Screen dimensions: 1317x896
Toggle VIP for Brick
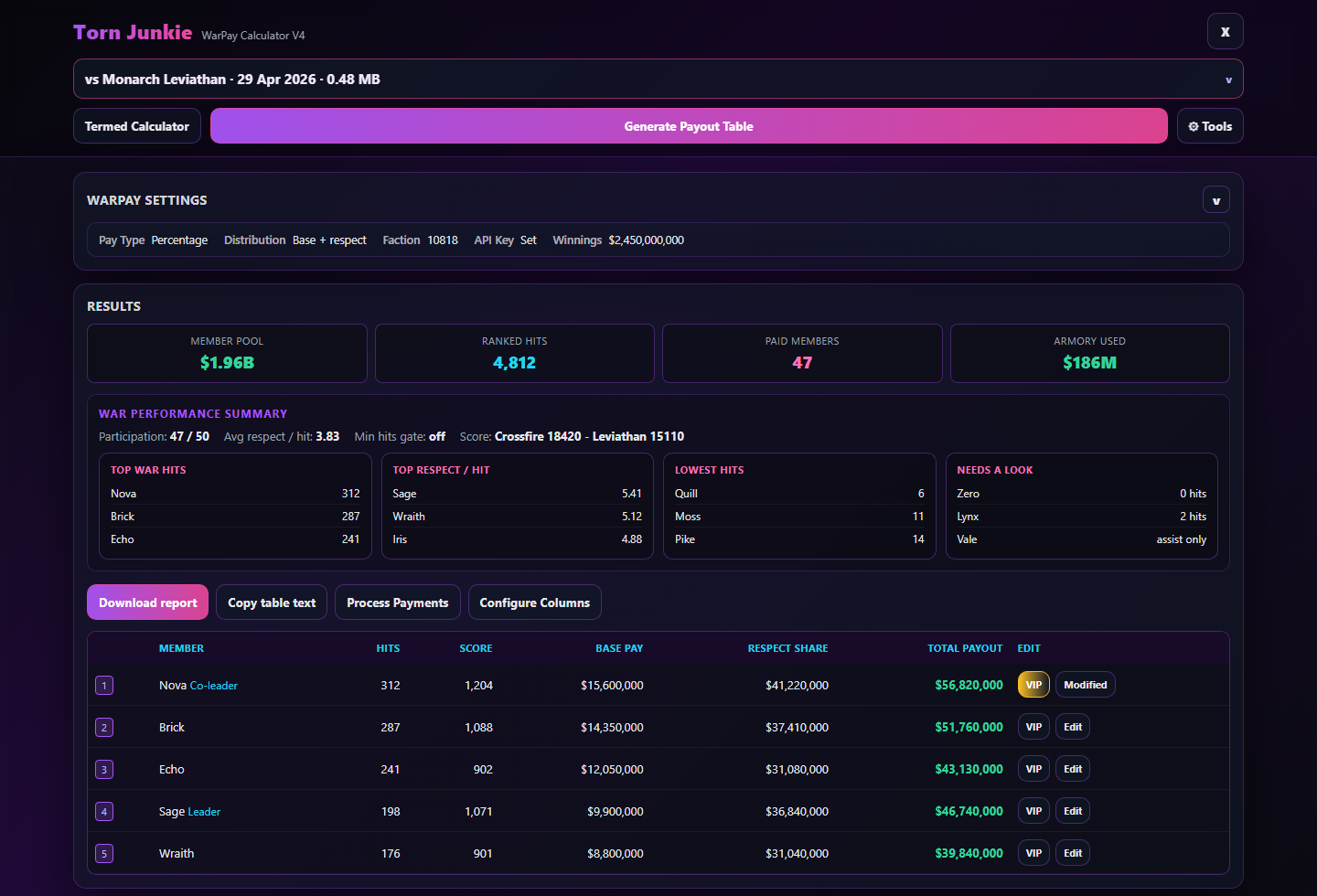(1033, 727)
